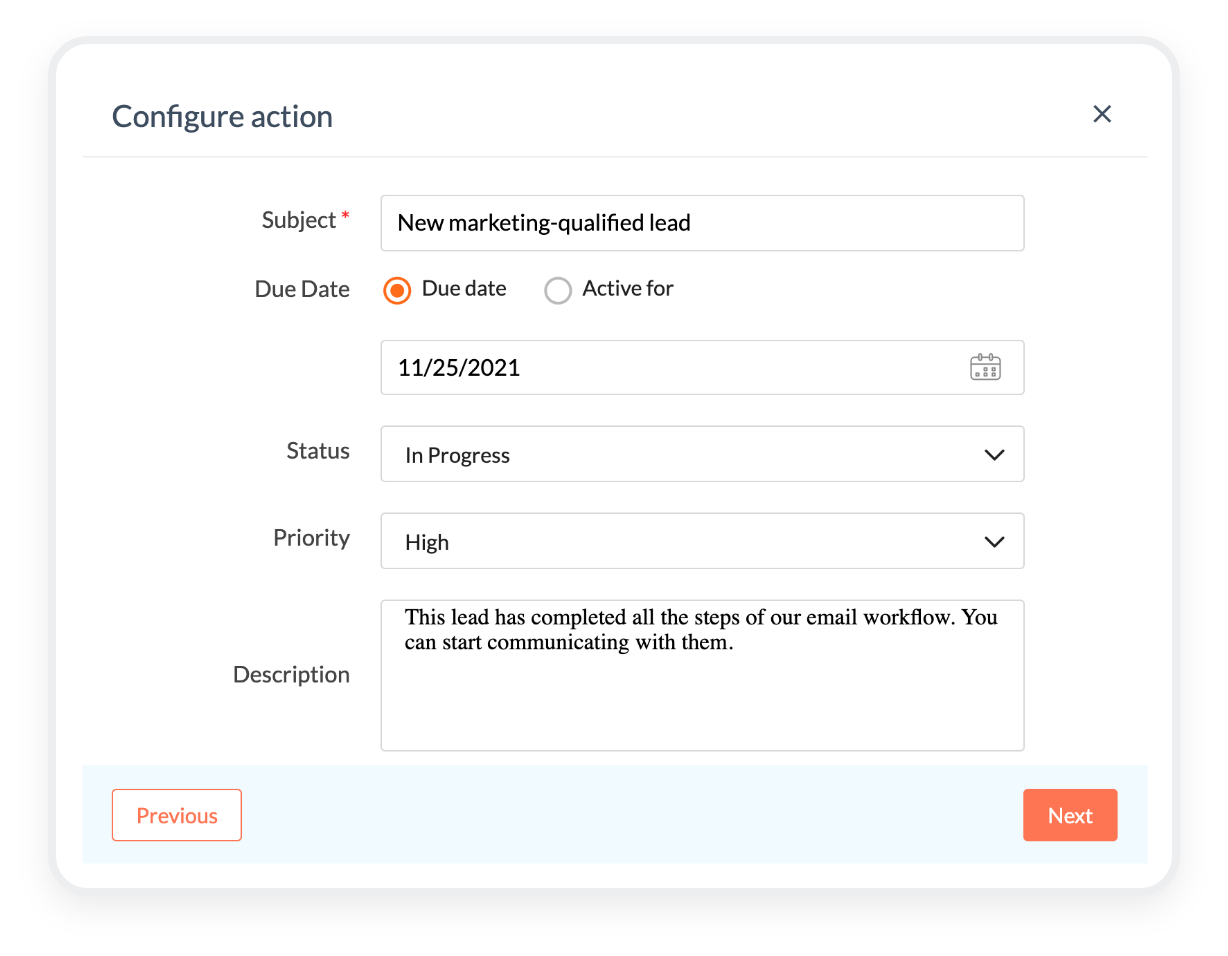This screenshot has height=956, width=1228.
Task: Click the 'Subject' field label
Action: click(x=297, y=220)
